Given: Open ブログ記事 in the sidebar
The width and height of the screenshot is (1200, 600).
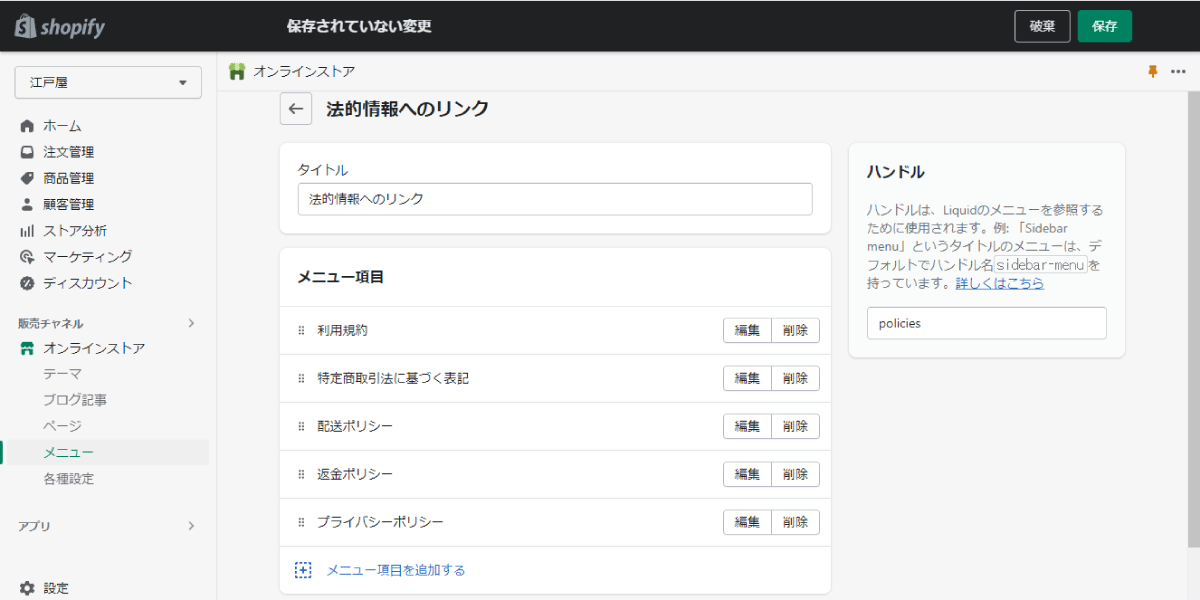Looking at the screenshot, I should coord(75,400).
